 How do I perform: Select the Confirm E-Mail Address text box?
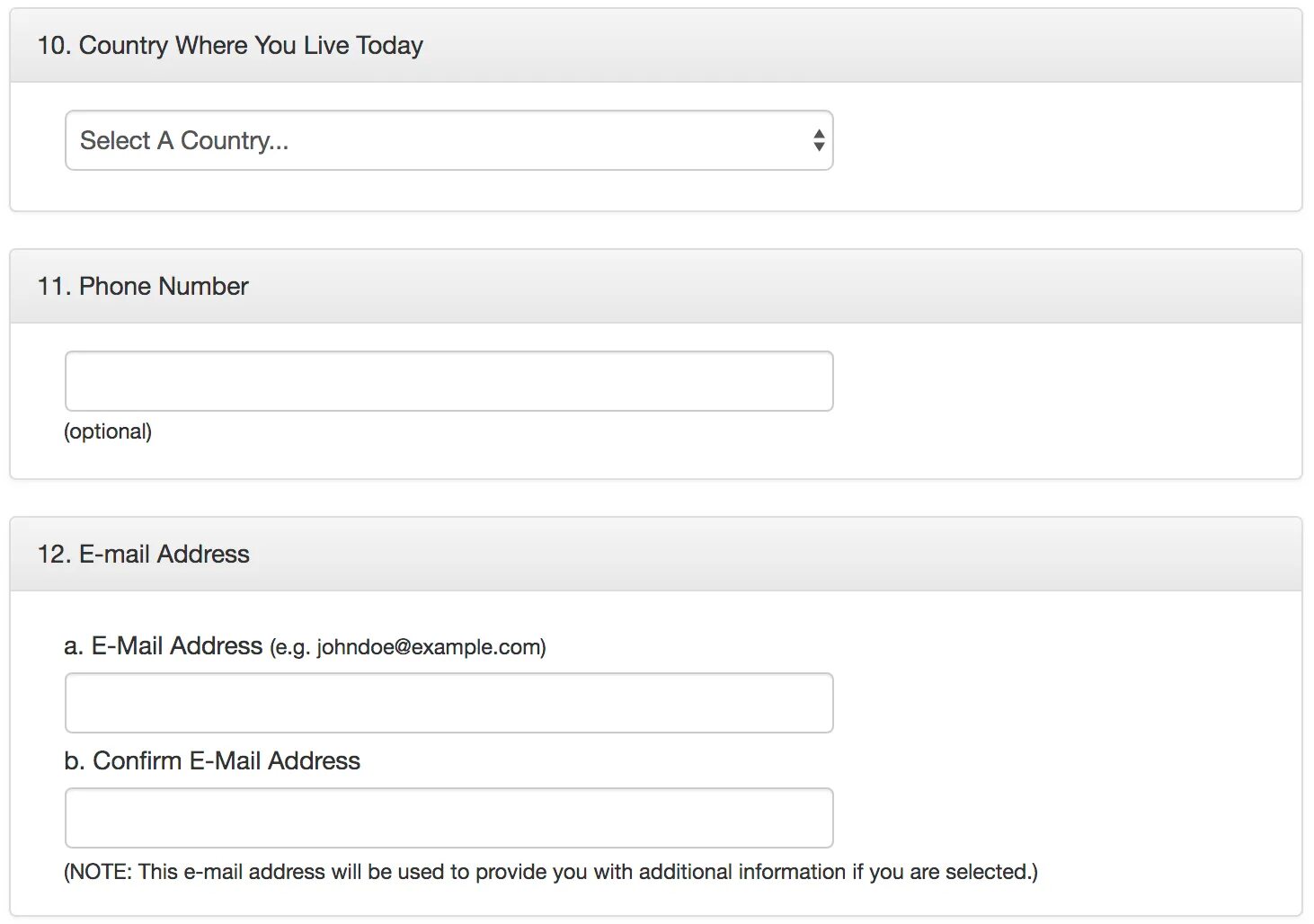[x=448, y=818]
